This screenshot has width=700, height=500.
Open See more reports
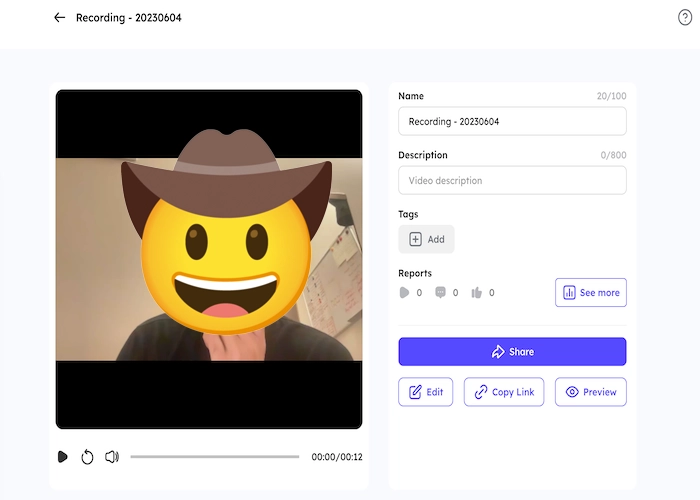(590, 293)
